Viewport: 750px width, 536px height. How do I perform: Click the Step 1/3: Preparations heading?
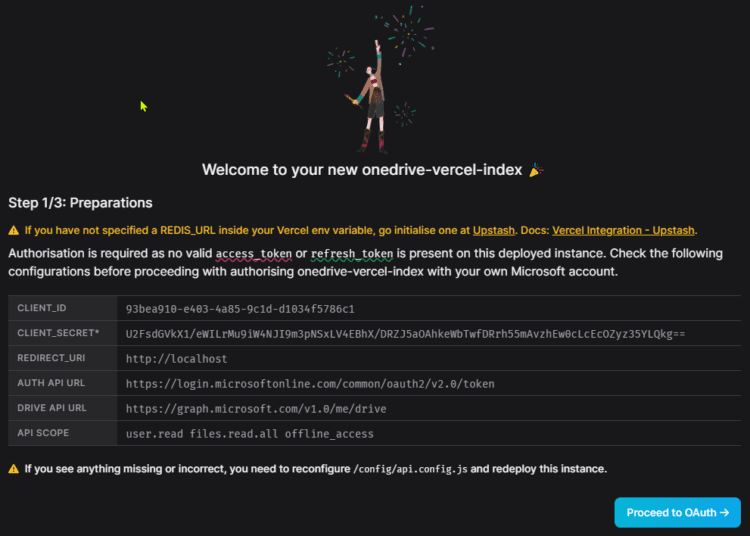(x=80, y=203)
